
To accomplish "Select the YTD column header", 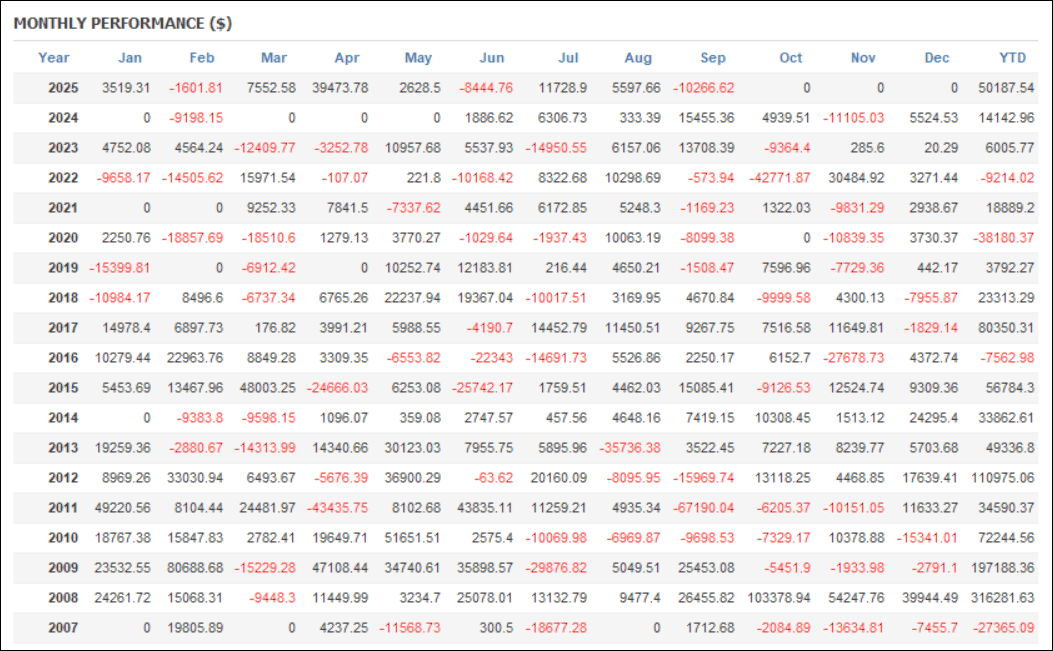I will coord(1013,58).
